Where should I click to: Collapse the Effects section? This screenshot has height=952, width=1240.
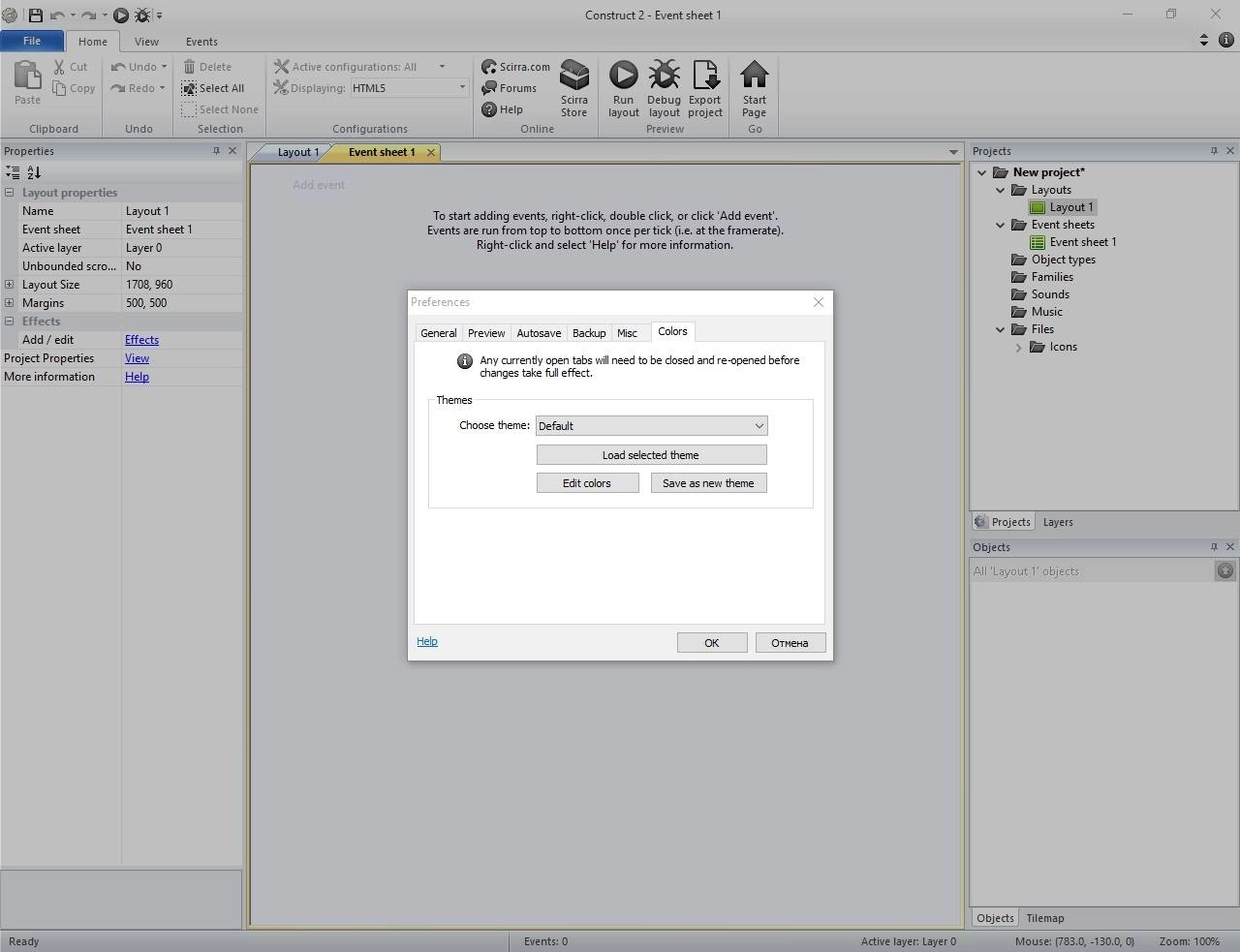(9, 322)
